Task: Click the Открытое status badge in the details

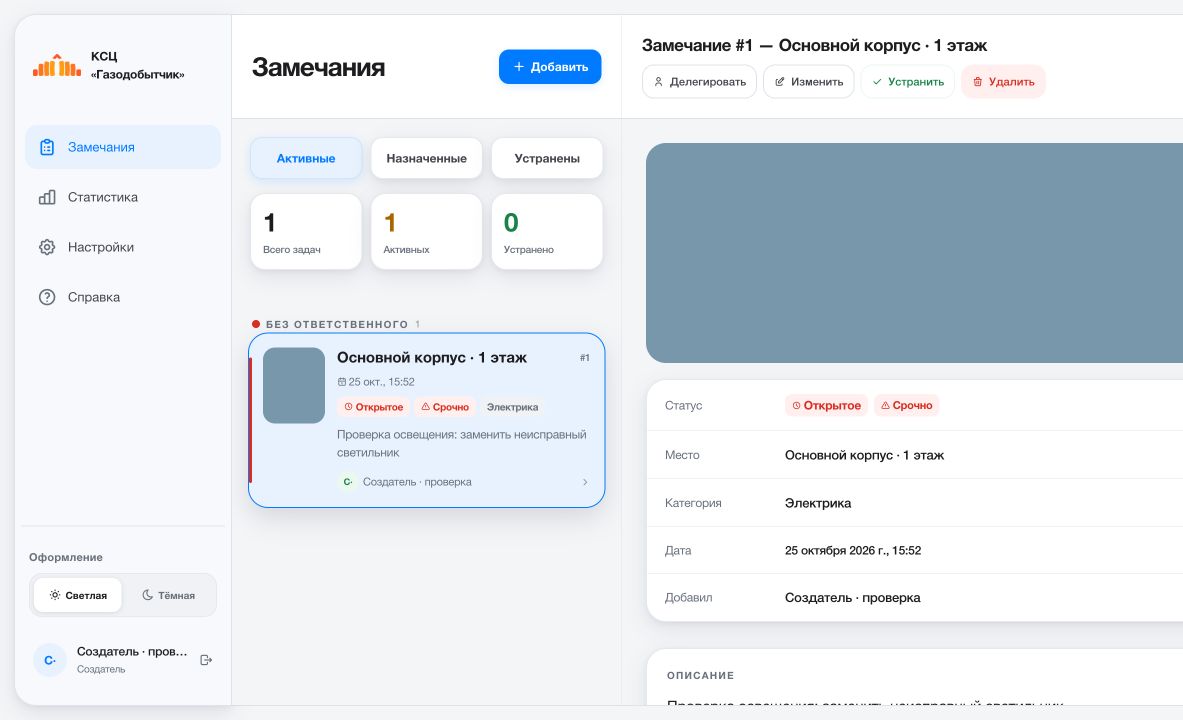Action: pyautogui.click(x=826, y=405)
